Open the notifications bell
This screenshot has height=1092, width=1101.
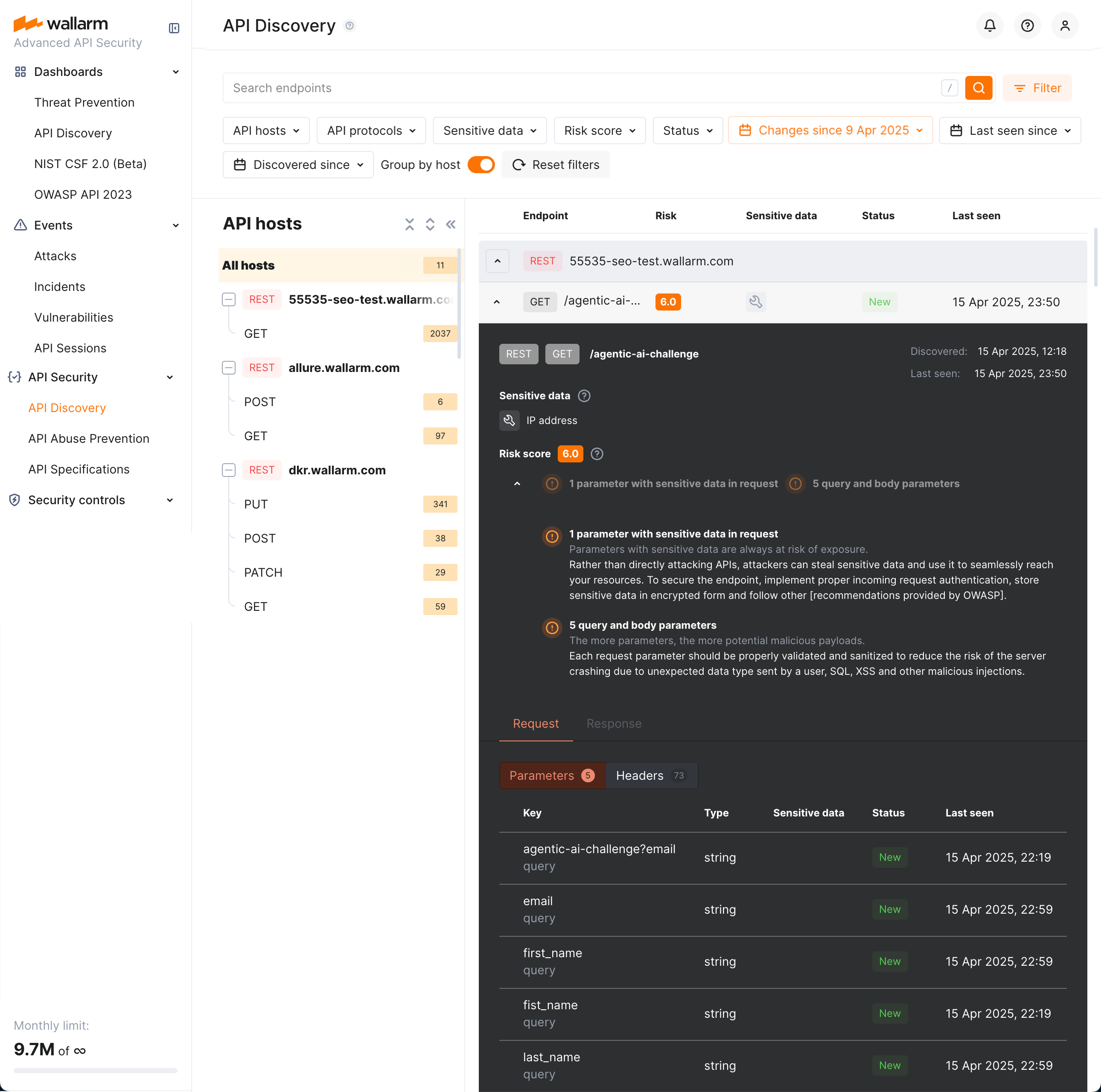click(x=990, y=26)
